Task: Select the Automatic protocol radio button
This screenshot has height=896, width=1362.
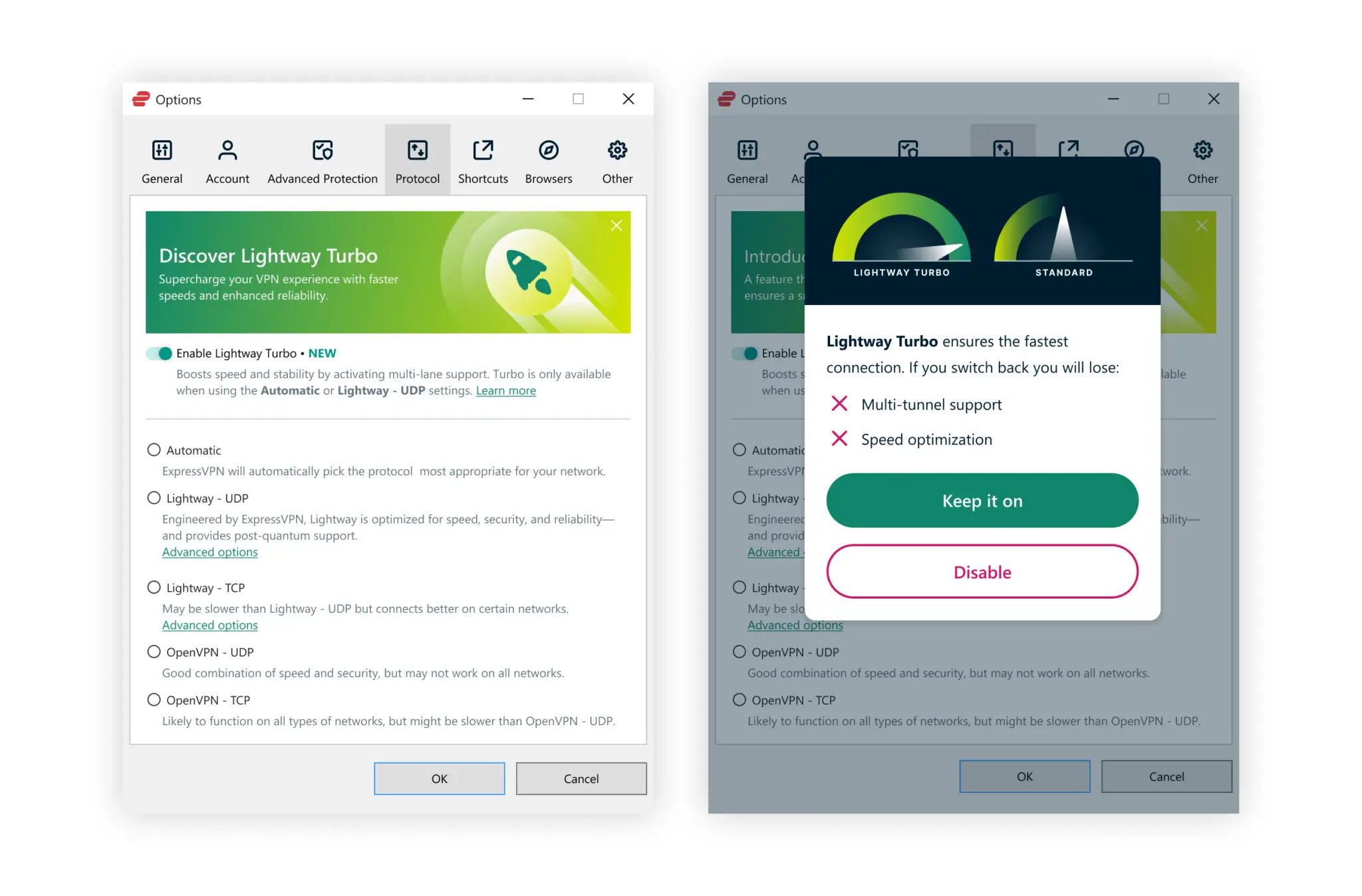Action: 154,449
